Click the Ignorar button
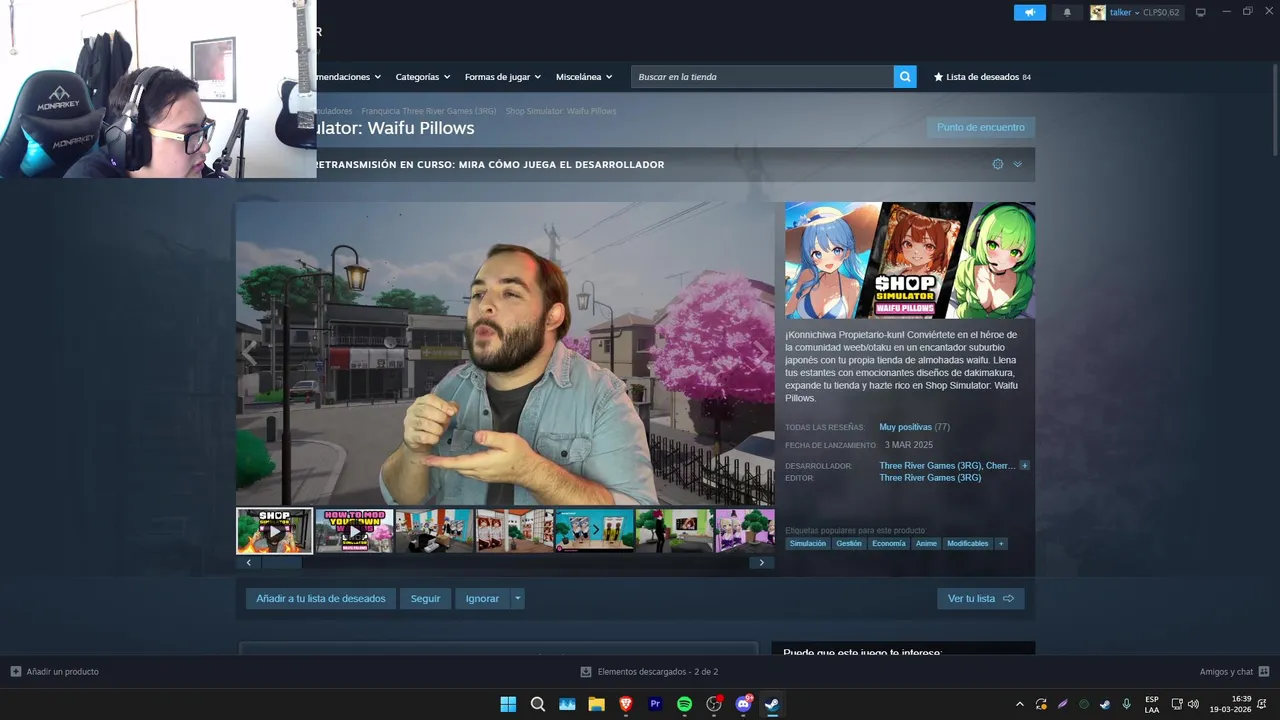The image size is (1280, 720). click(x=482, y=599)
